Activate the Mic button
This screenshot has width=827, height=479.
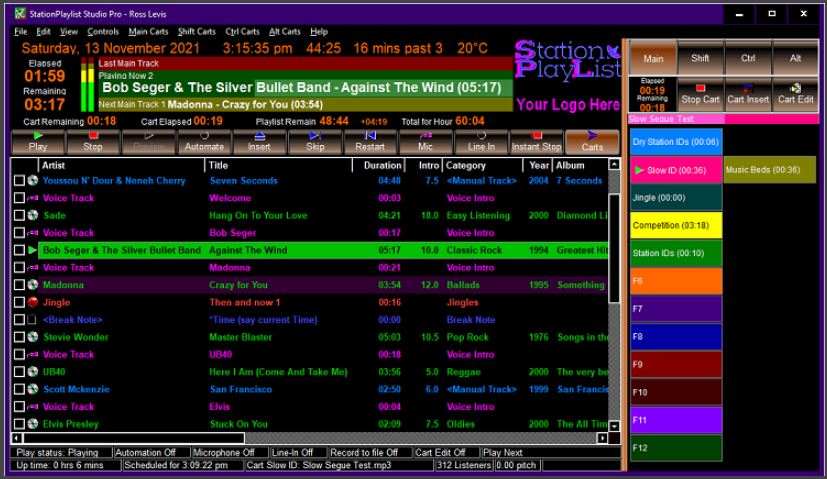(425, 141)
